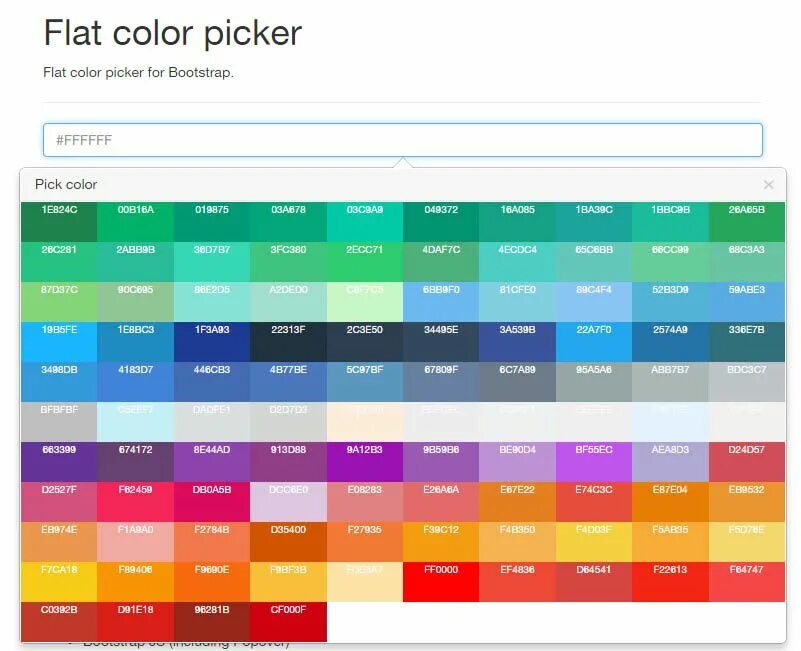The width and height of the screenshot is (801, 651).
Task: Pick the 2C3E50 swatch
Action: (x=365, y=342)
